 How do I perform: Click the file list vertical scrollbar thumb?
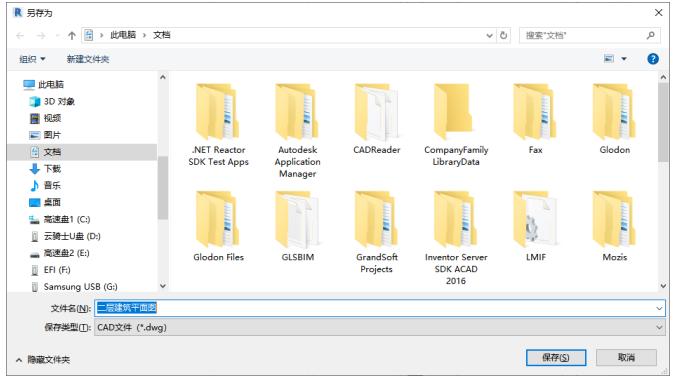(x=663, y=122)
